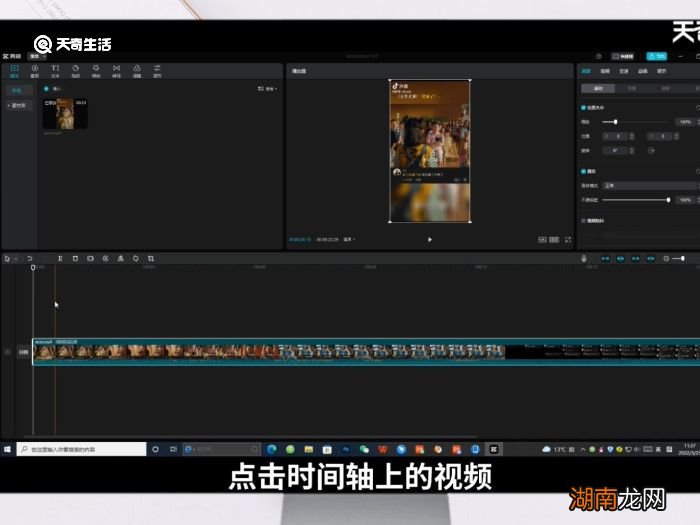Click the Scale slider handle

(x=616, y=122)
